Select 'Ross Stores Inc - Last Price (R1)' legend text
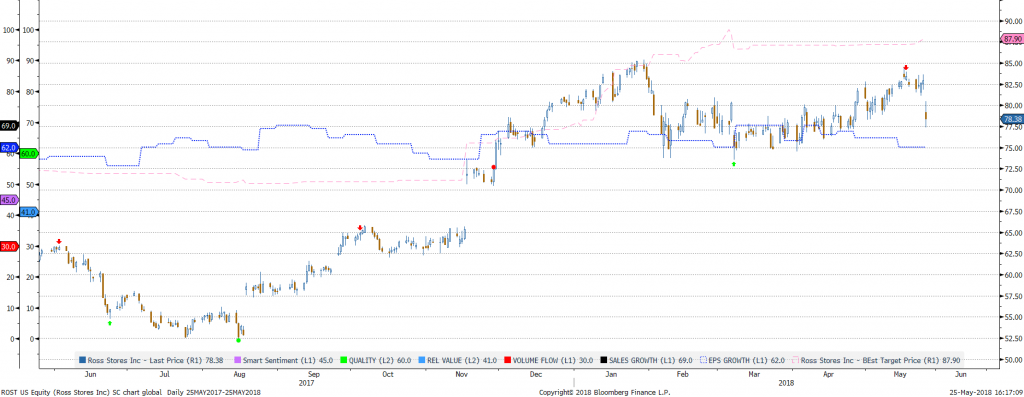Image resolution: width=1024 pixels, height=397 pixels. pyautogui.click(x=145, y=359)
